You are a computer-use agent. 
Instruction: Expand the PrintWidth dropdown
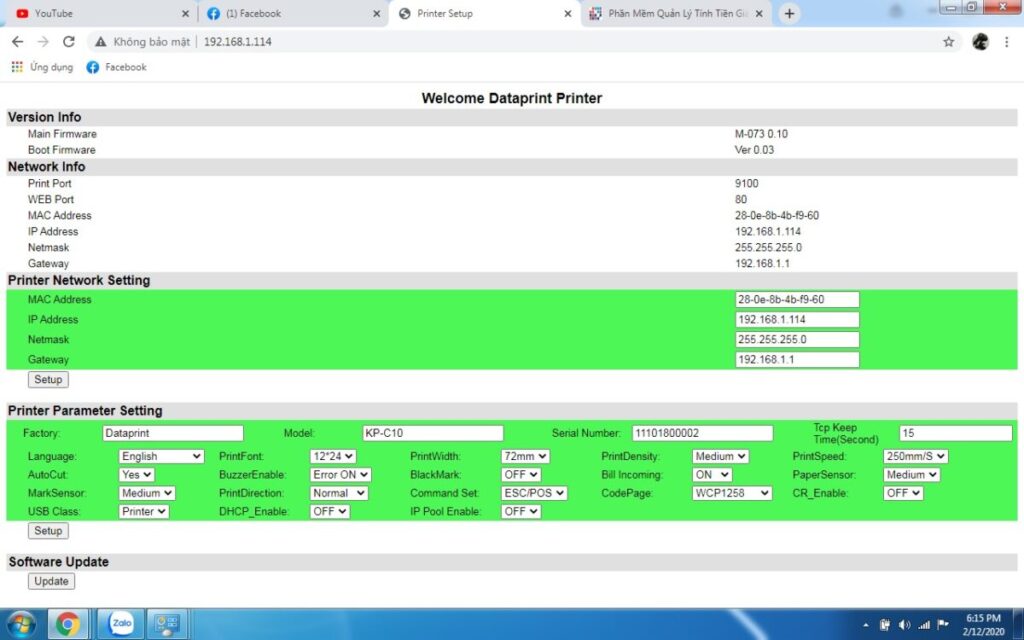[x=525, y=456]
